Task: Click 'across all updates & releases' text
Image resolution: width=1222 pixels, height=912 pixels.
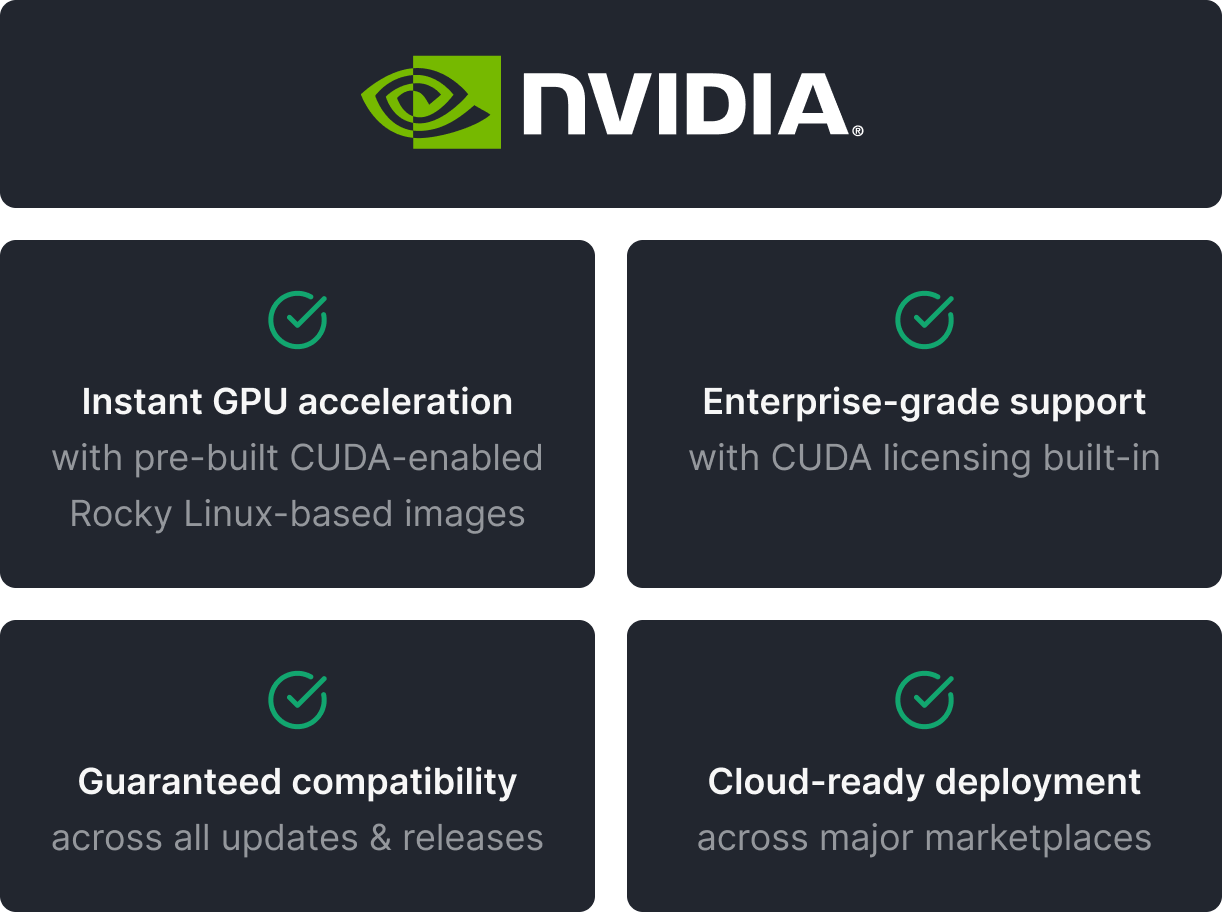Action: pos(297,838)
